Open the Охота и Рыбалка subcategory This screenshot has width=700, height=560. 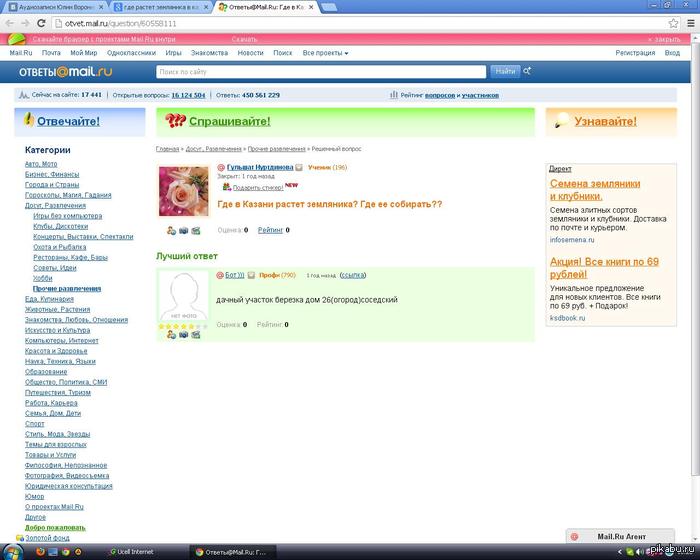click(59, 247)
